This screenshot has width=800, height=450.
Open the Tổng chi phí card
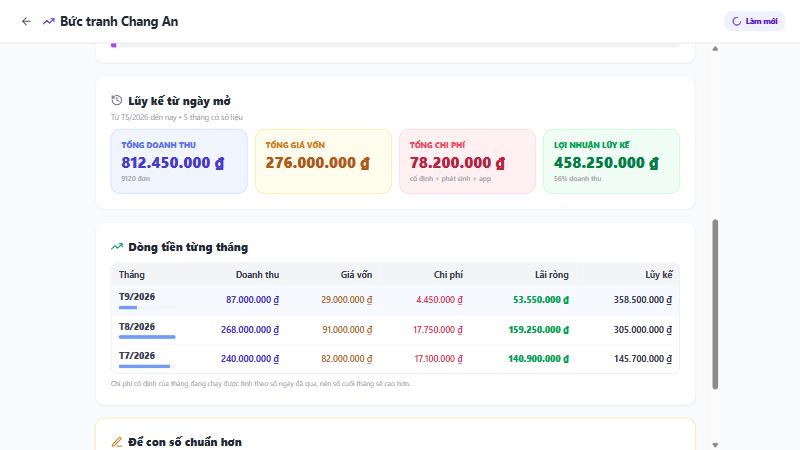pyautogui.click(x=467, y=161)
